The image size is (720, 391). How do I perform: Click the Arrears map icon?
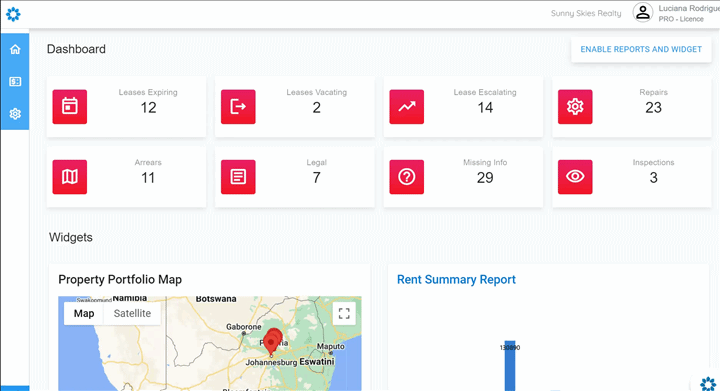point(70,177)
